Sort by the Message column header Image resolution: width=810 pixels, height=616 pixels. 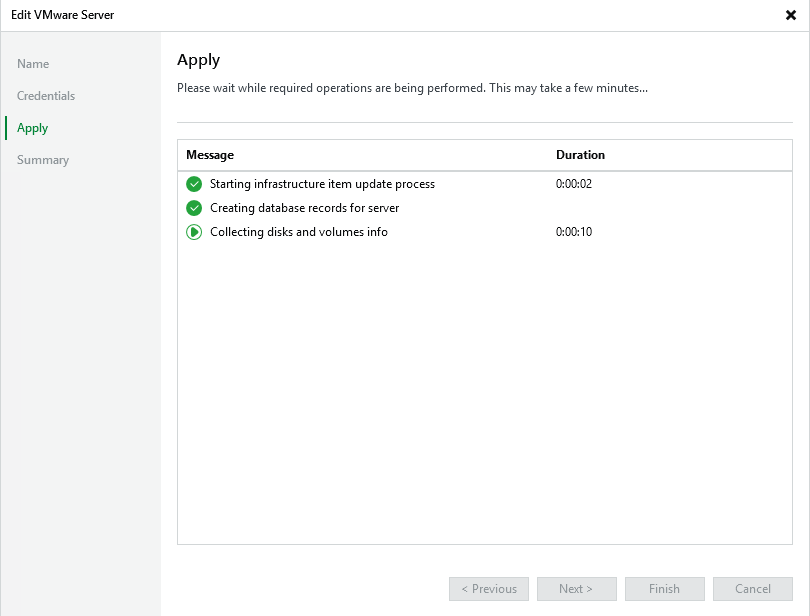210,155
